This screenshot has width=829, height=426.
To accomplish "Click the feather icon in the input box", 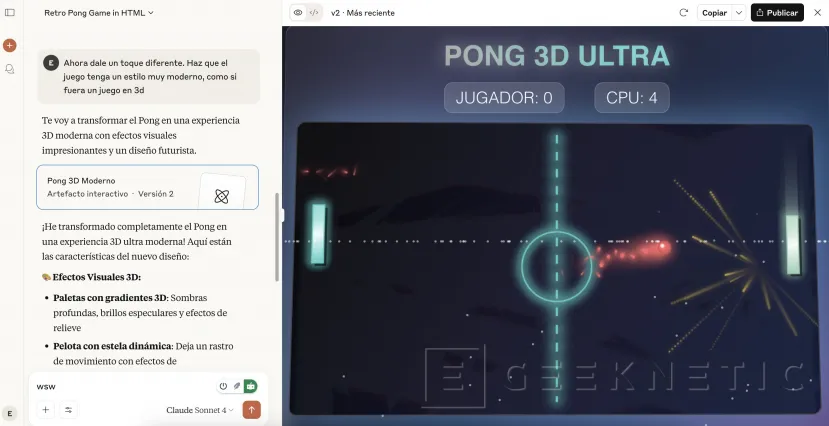I will [x=237, y=386].
